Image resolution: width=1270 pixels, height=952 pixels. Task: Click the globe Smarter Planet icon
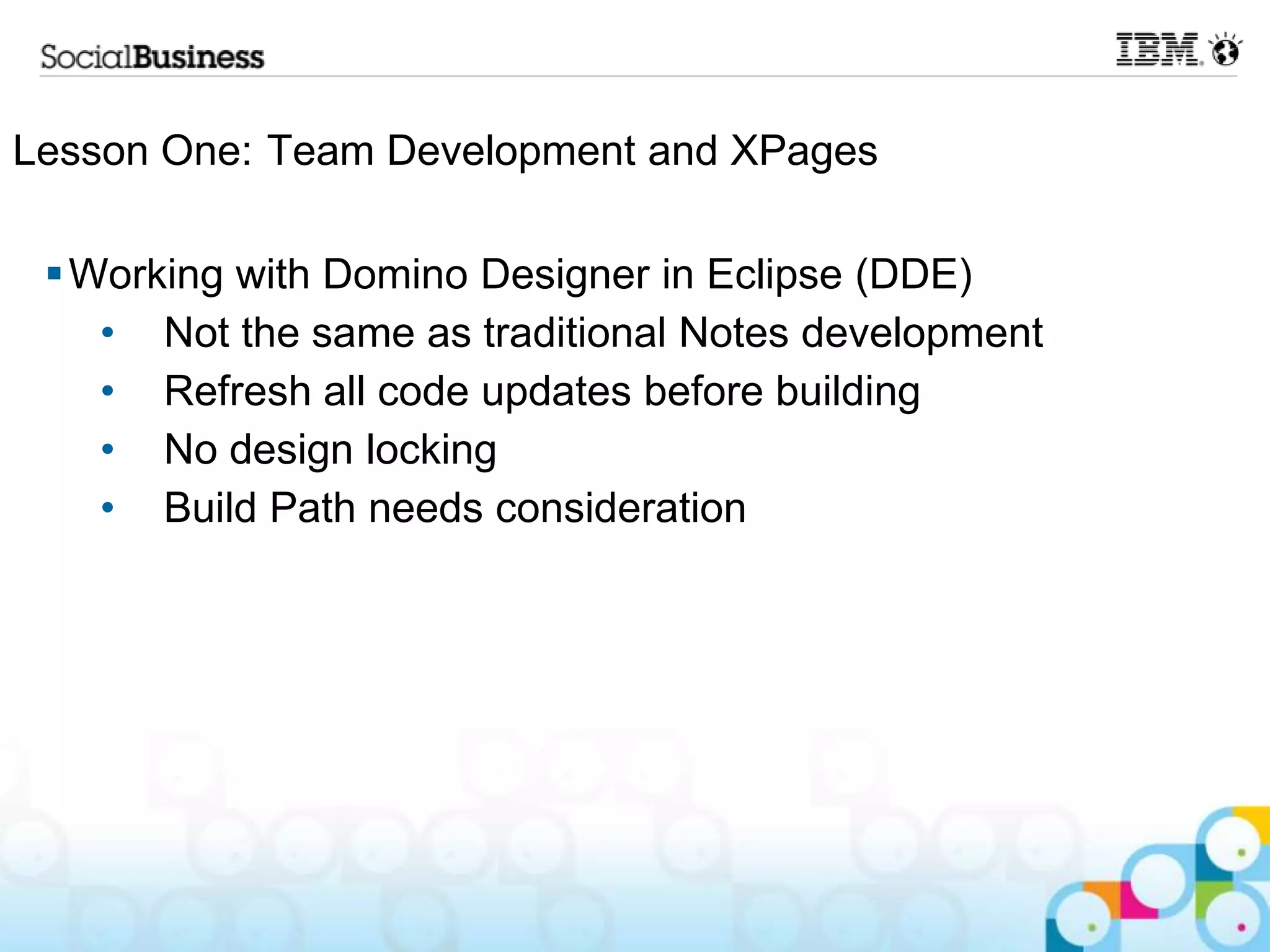pos(1226,49)
